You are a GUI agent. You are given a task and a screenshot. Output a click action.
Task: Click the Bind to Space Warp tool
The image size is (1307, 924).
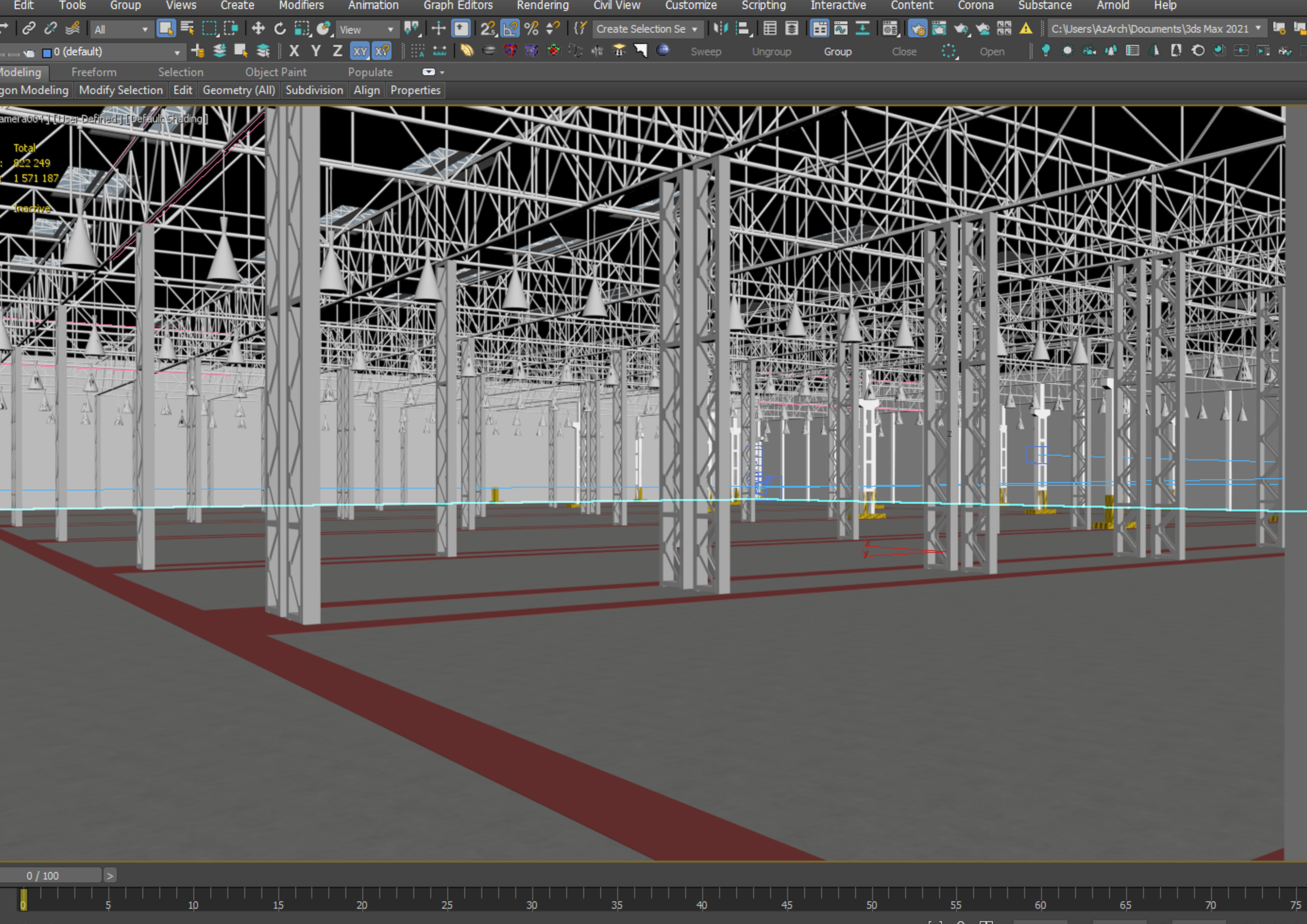click(x=72, y=28)
